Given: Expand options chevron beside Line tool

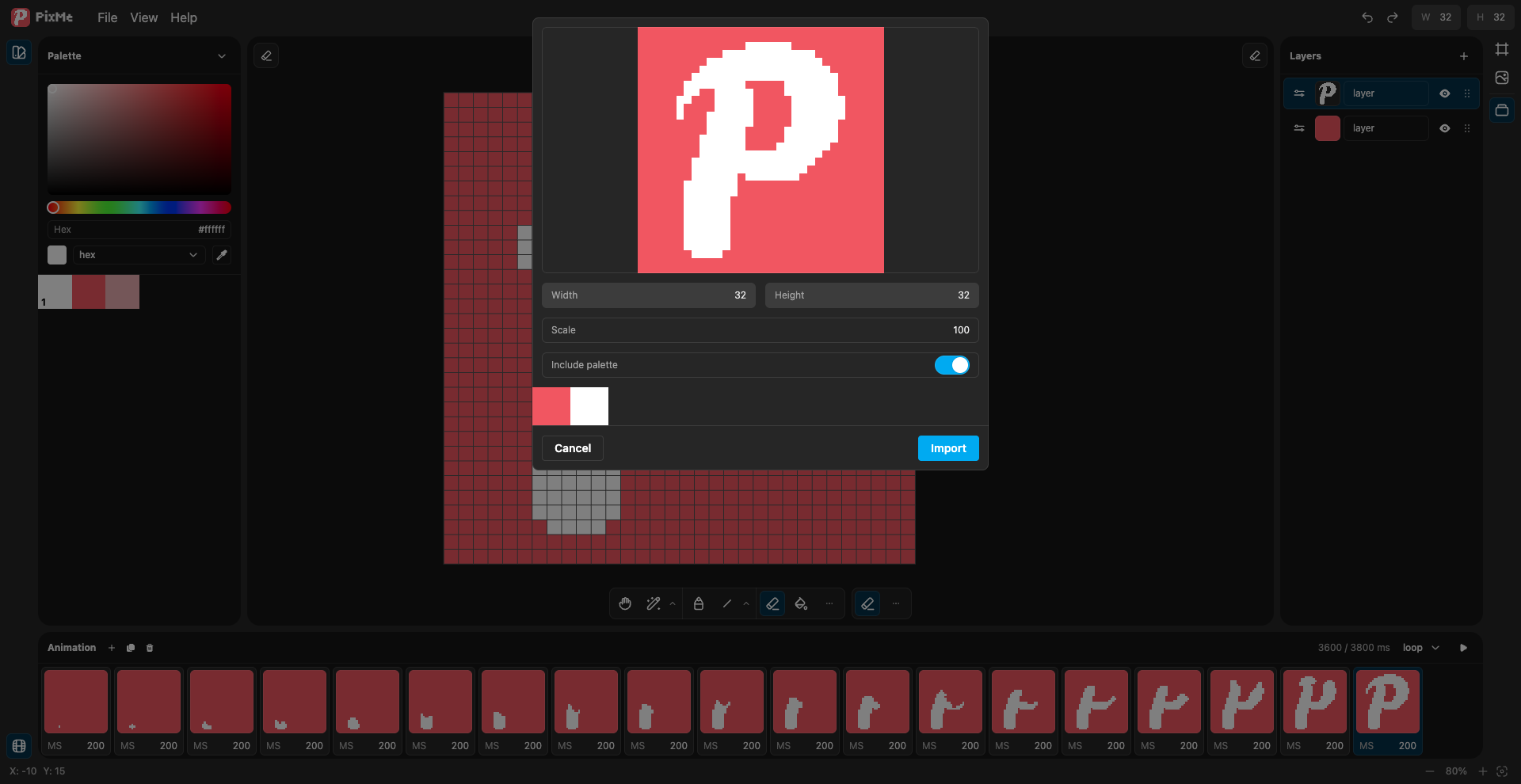Looking at the screenshot, I should pyautogui.click(x=746, y=603).
